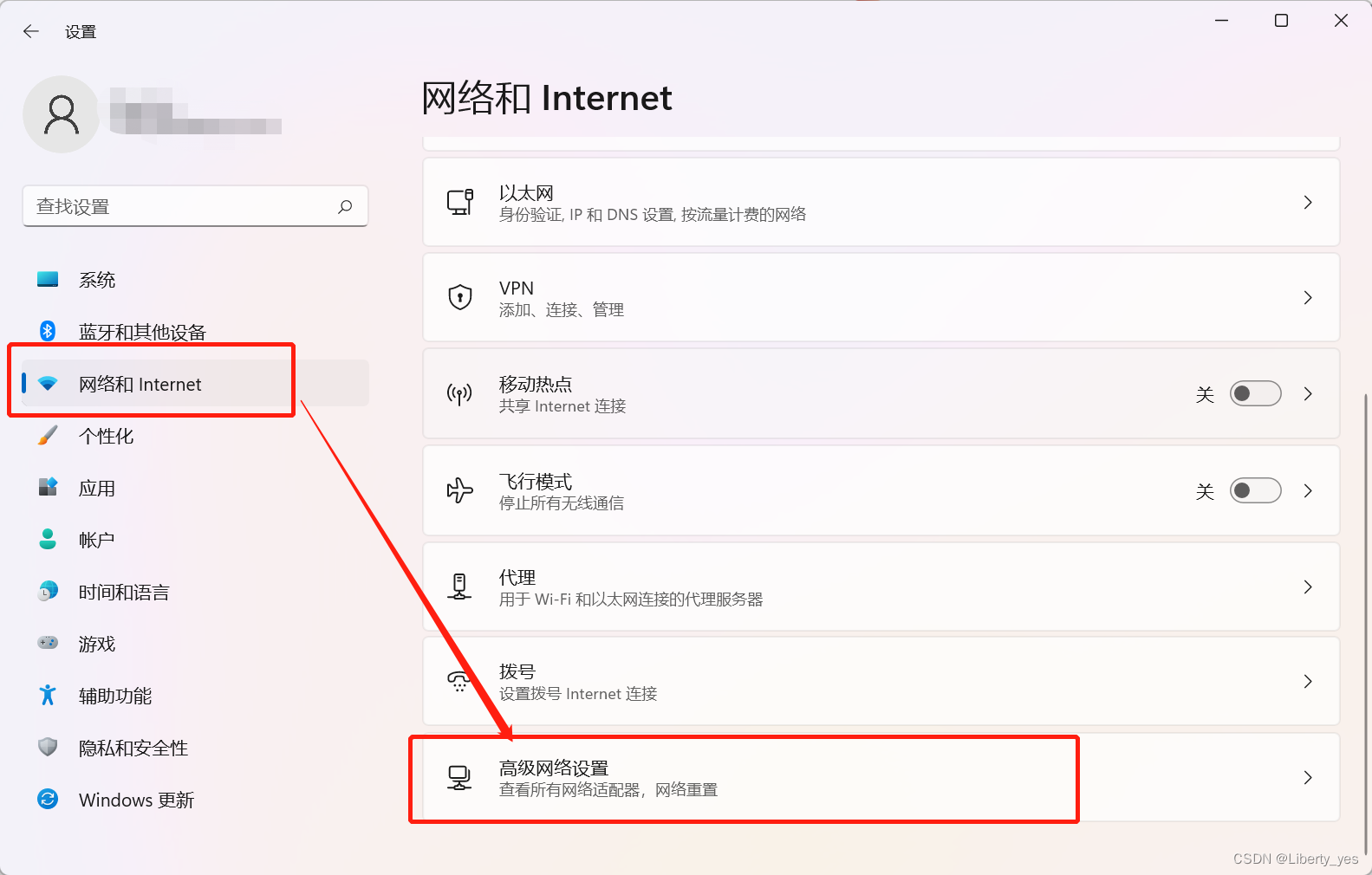Expand the 移动热点 row chevron
1372x875 pixels.
point(1308,393)
